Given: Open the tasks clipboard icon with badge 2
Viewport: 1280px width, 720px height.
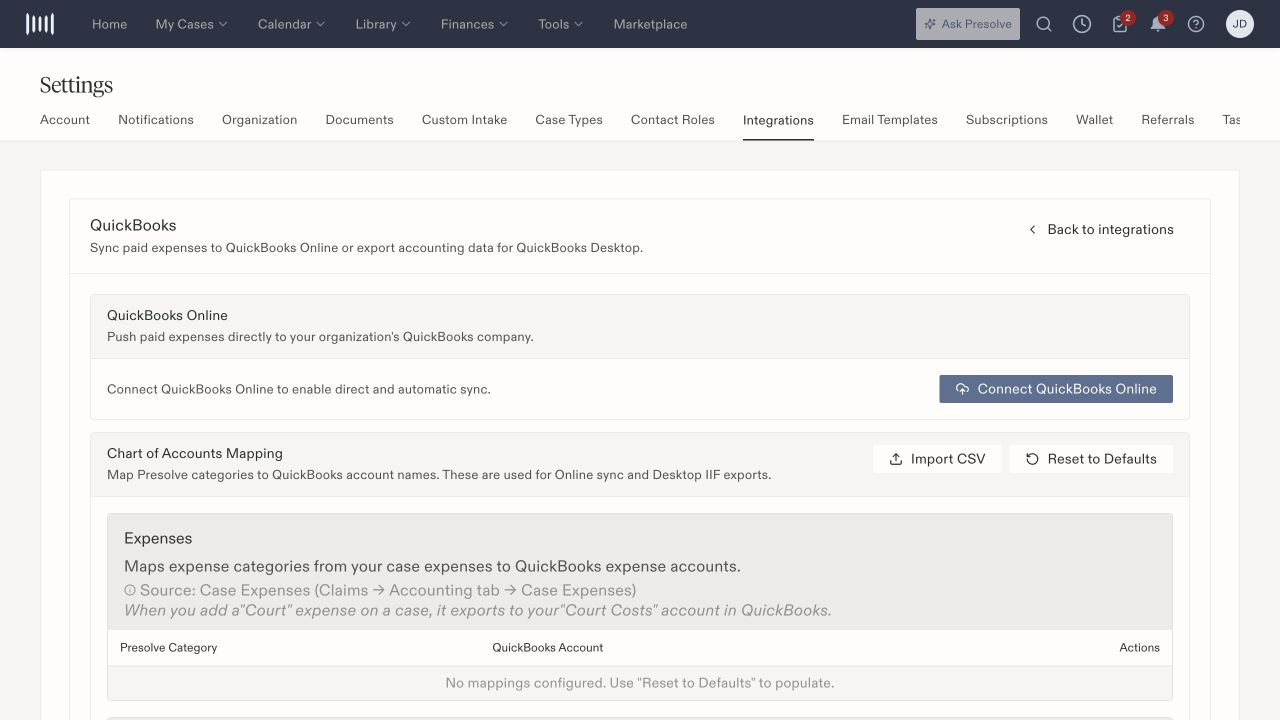Looking at the screenshot, I should coord(1120,24).
